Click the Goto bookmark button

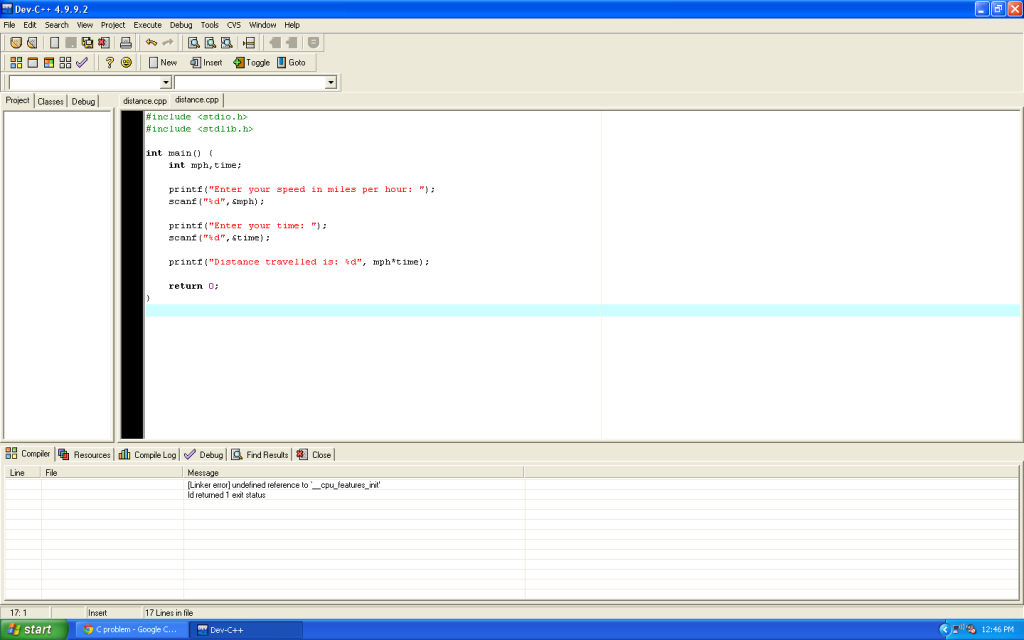291,62
